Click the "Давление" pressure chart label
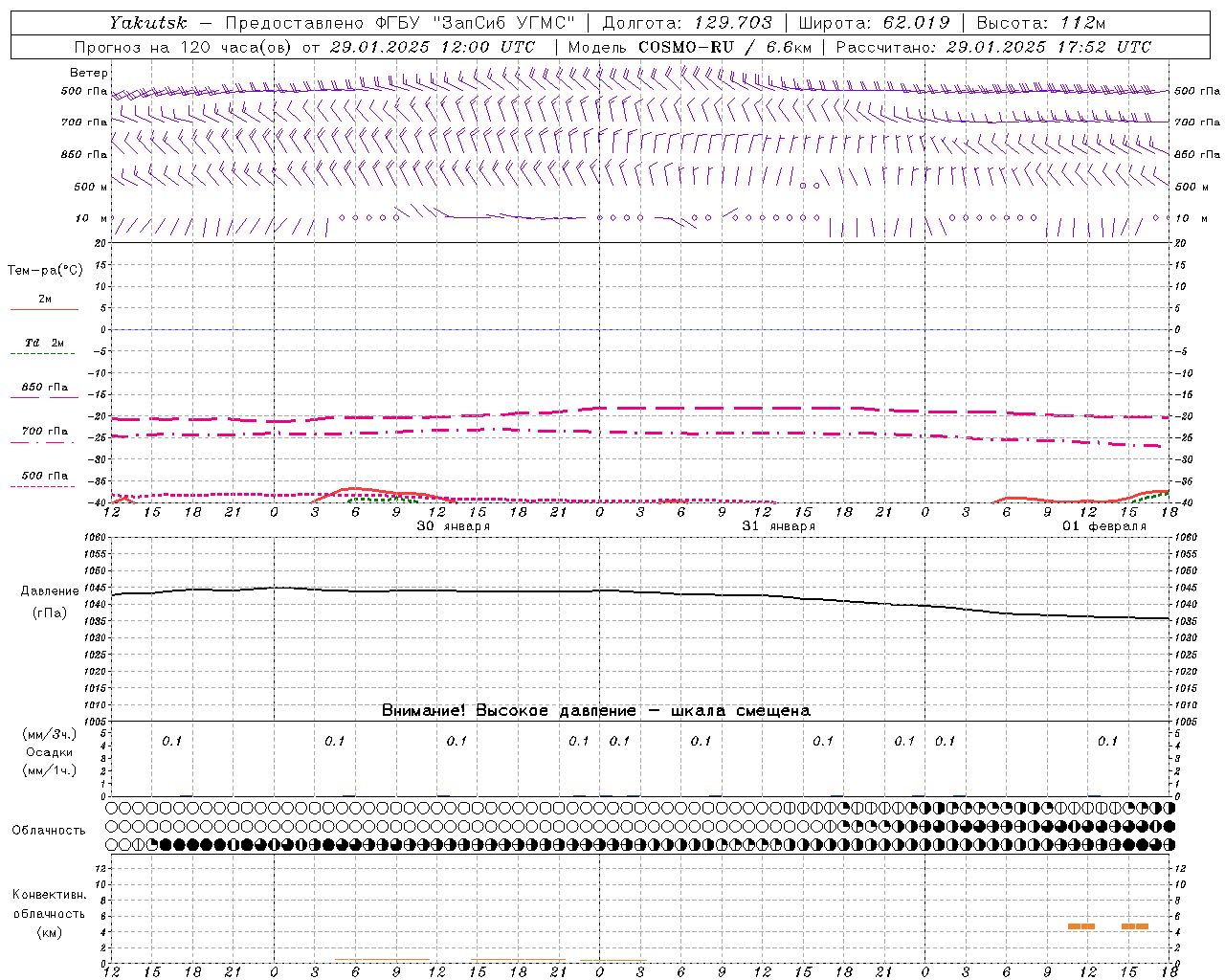 (x=50, y=591)
